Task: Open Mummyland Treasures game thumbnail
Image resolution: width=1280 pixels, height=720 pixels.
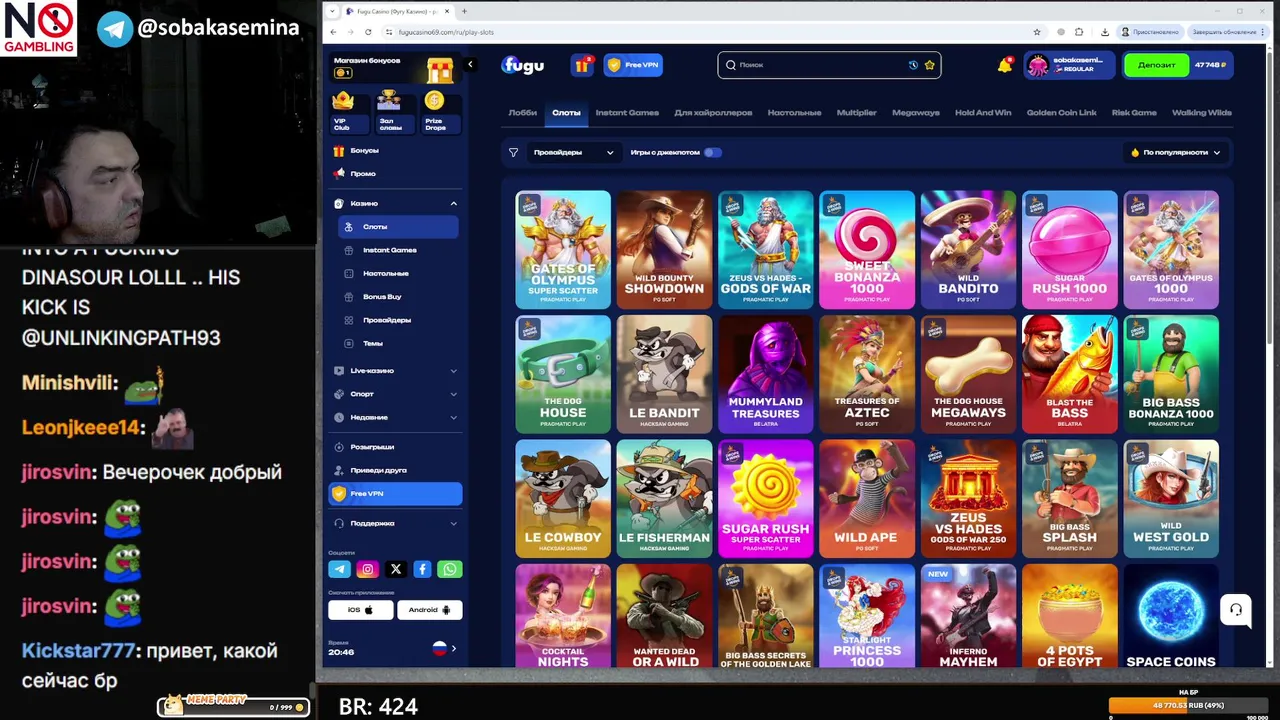Action: coord(766,375)
